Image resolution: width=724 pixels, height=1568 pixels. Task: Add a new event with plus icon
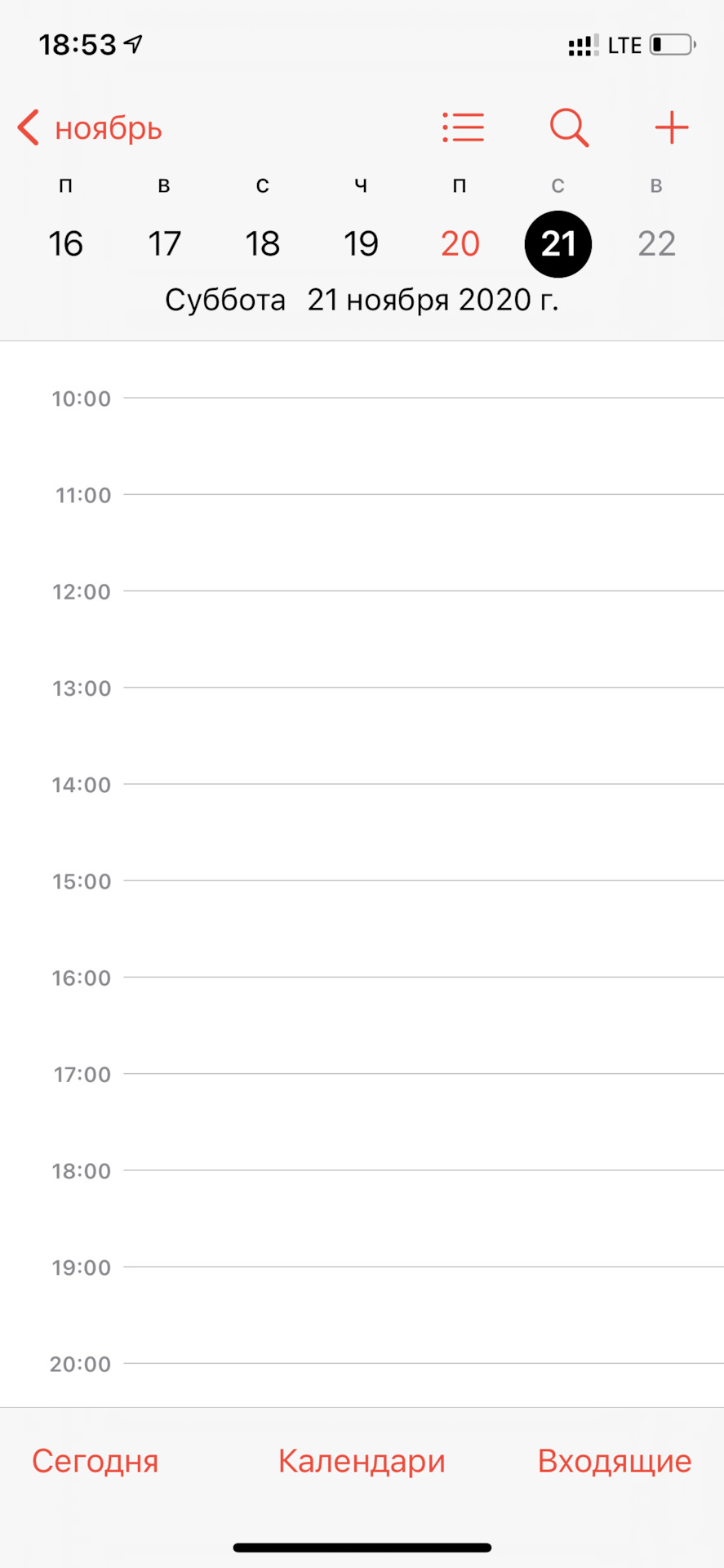pyautogui.click(x=672, y=128)
